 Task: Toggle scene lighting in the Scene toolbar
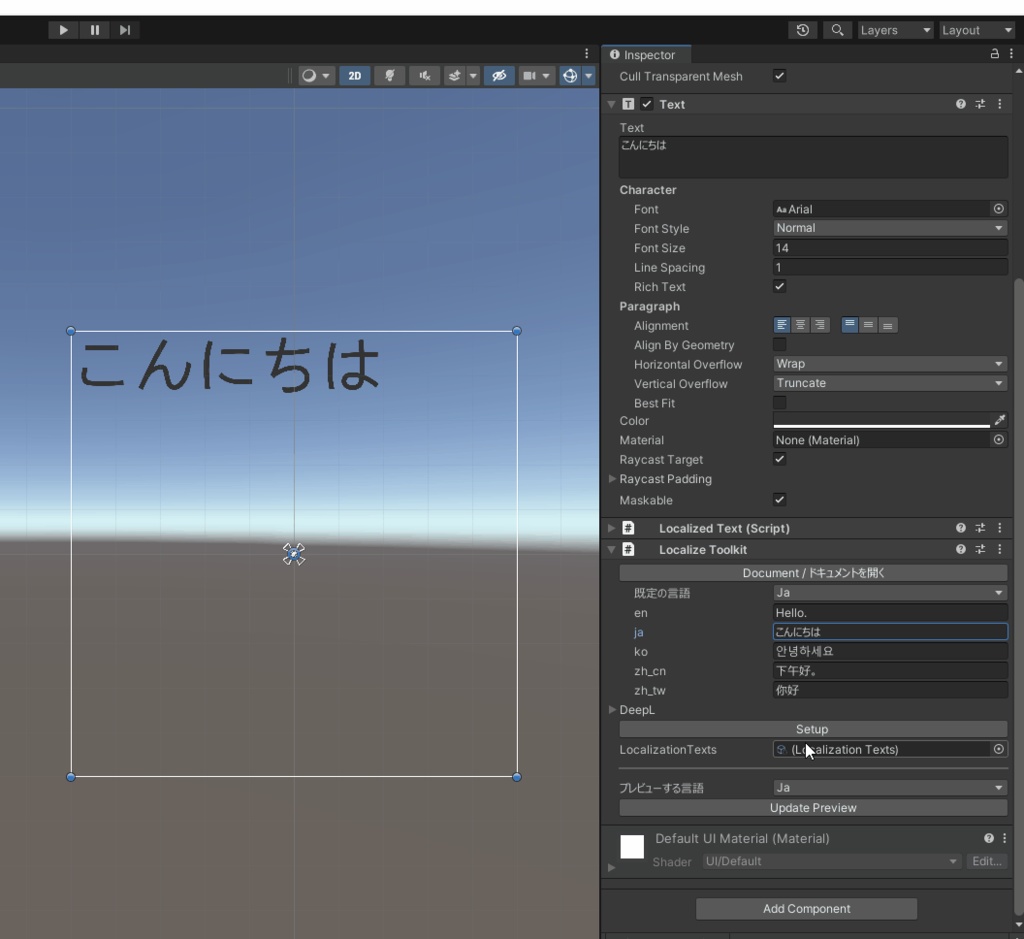tap(390, 75)
